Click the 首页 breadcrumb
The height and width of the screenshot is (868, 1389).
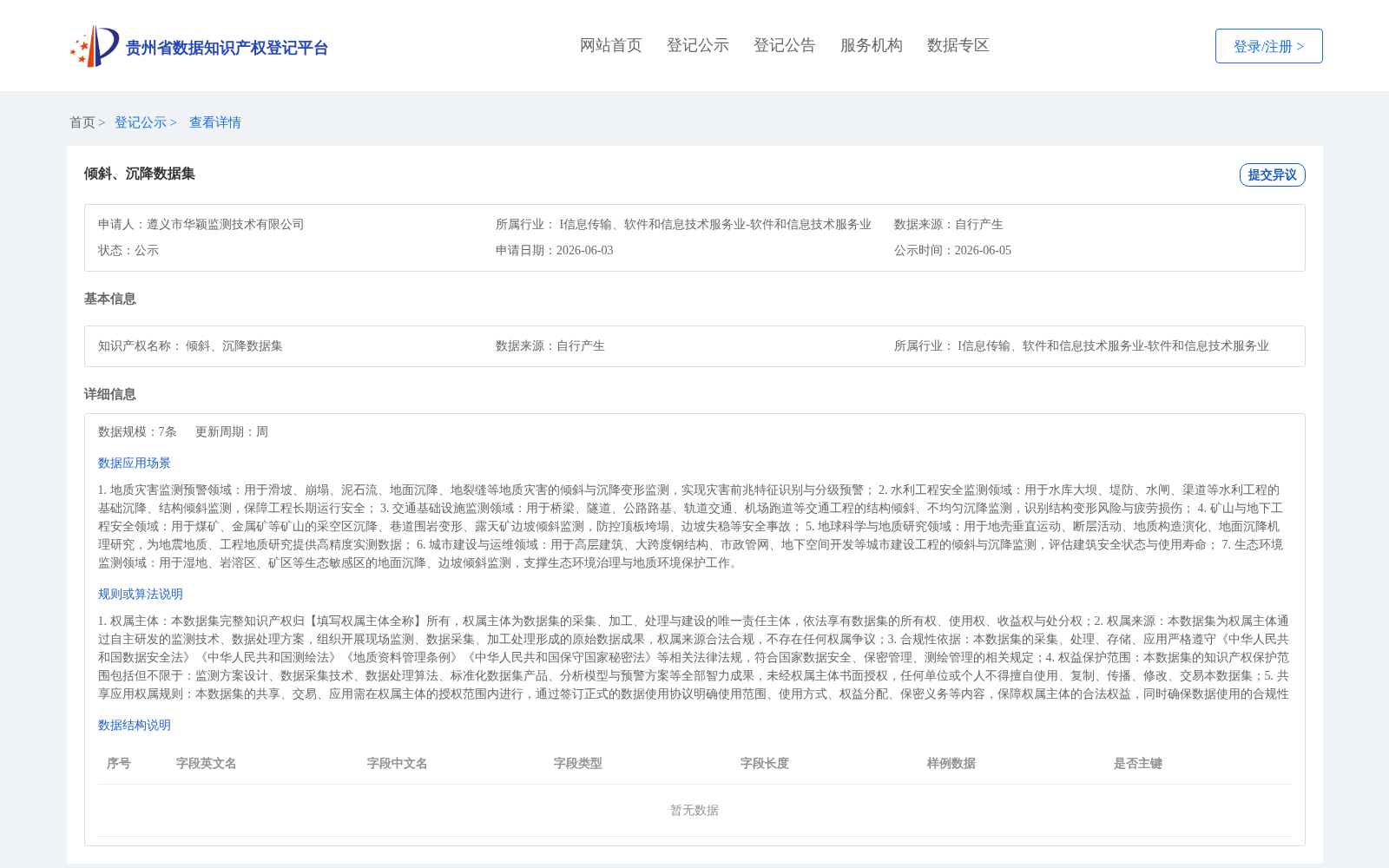[x=82, y=122]
